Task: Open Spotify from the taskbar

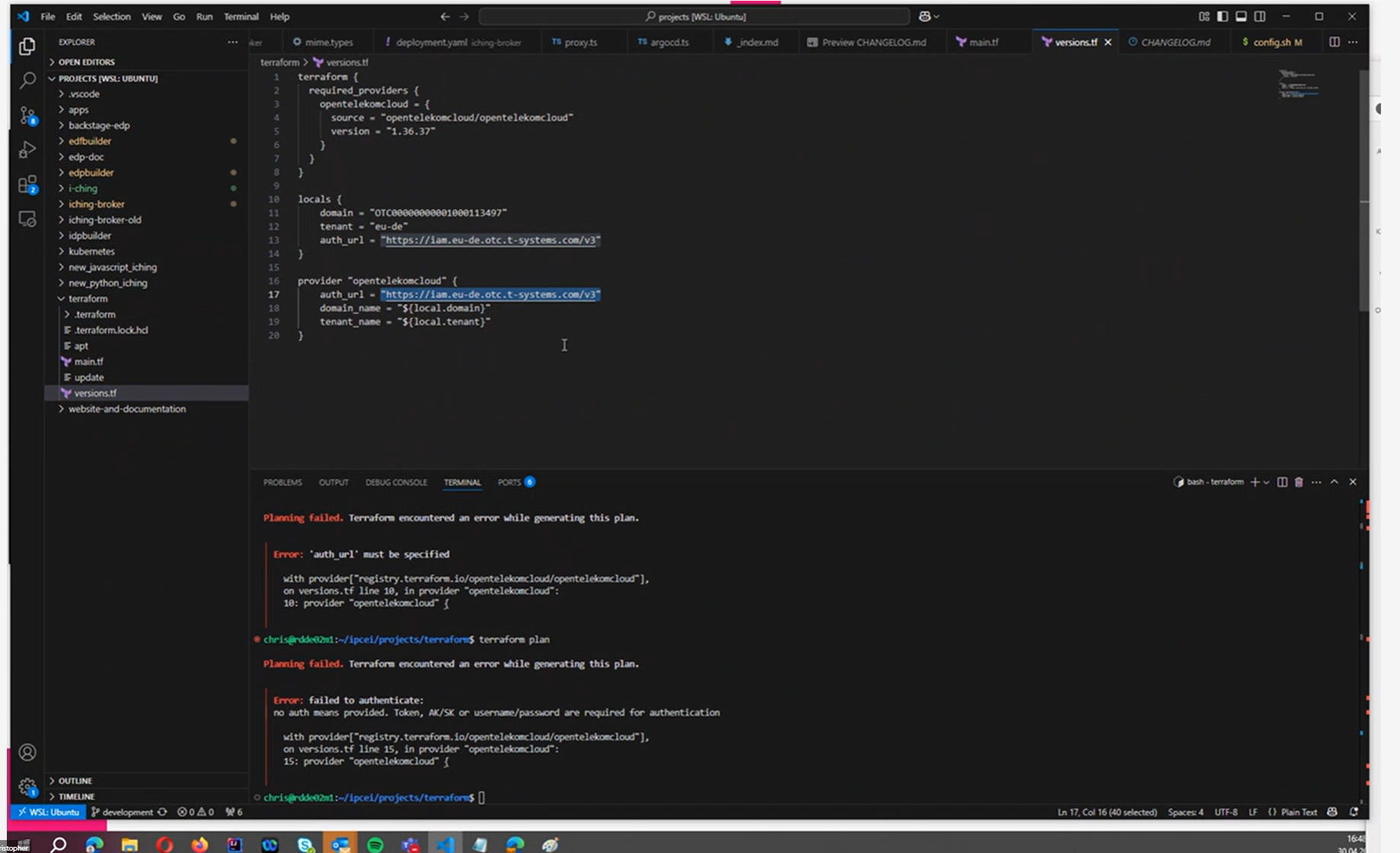Action: click(375, 844)
